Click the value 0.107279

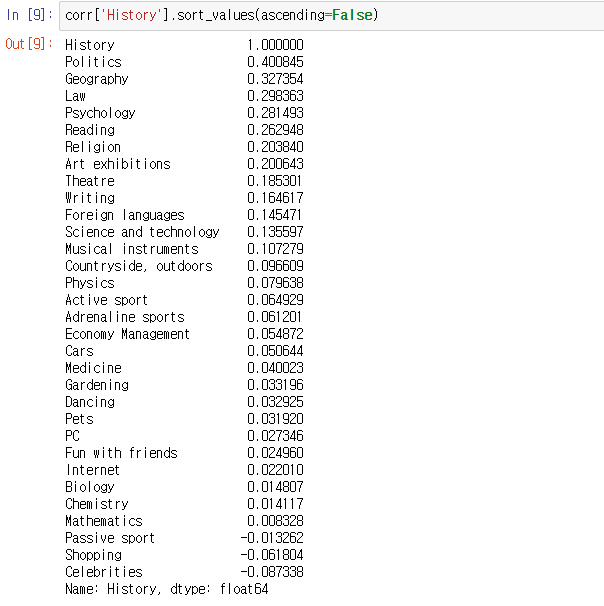click(x=275, y=249)
